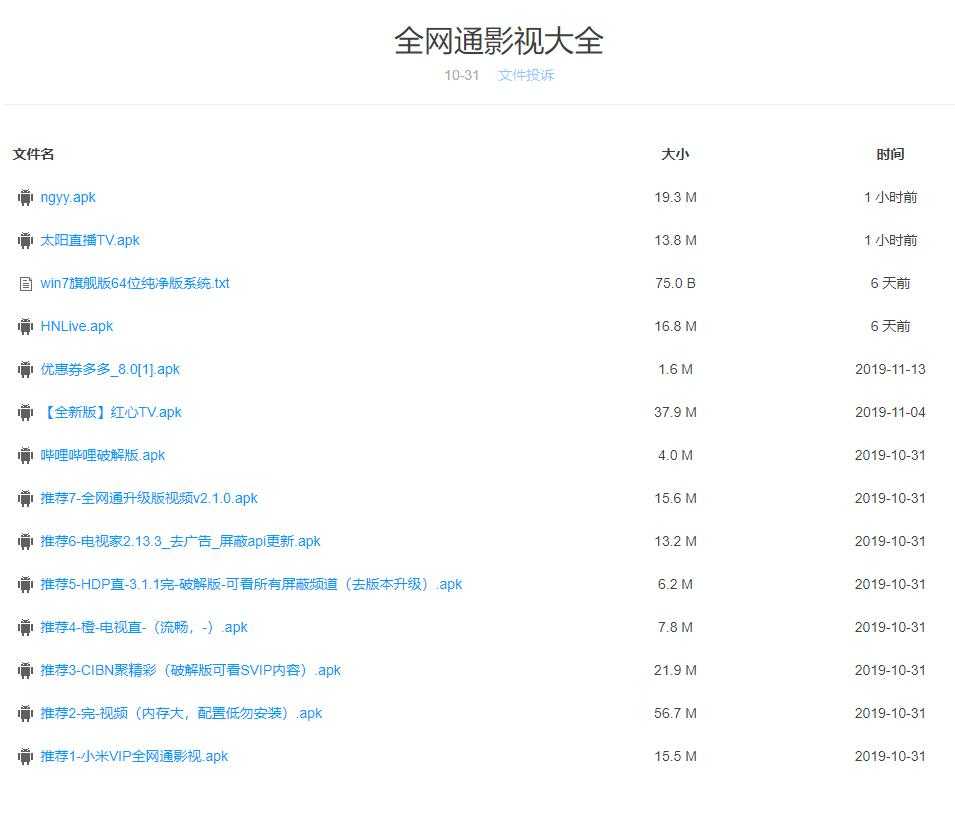Click the 2019-11-04 date
This screenshot has height=818, width=955.
coord(890,412)
